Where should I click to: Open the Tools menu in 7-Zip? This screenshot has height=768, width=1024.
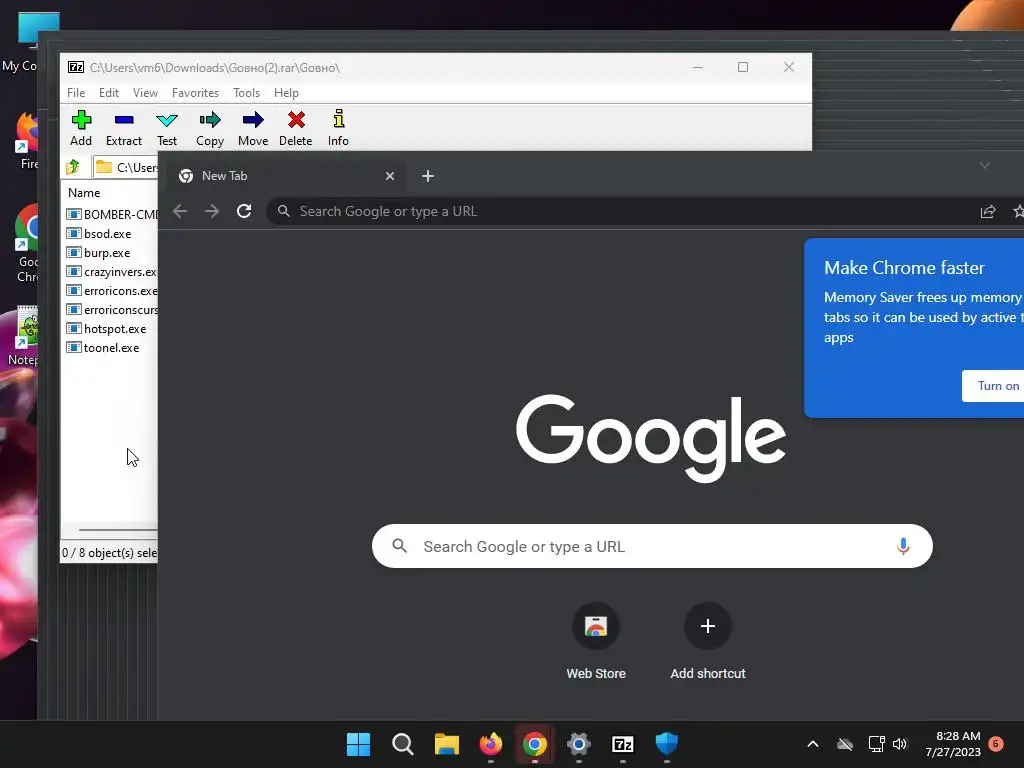246,93
